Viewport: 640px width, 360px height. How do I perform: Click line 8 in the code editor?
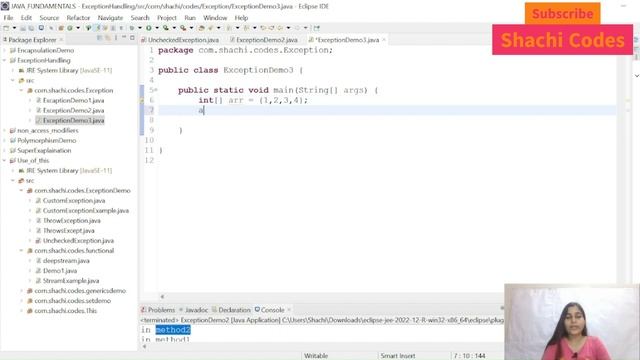(387, 120)
